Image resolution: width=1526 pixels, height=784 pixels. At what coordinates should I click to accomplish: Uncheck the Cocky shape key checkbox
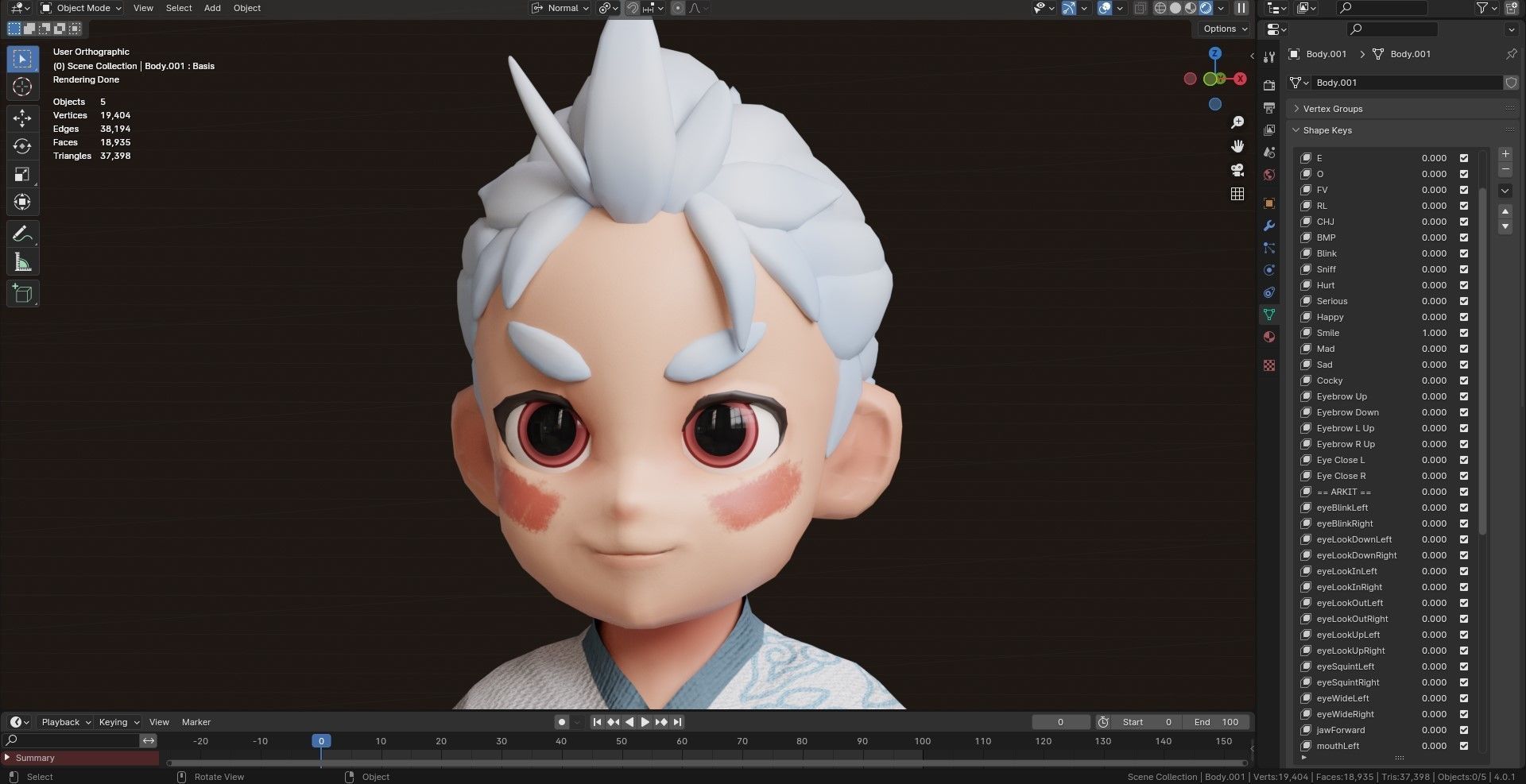[x=1464, y=380]
